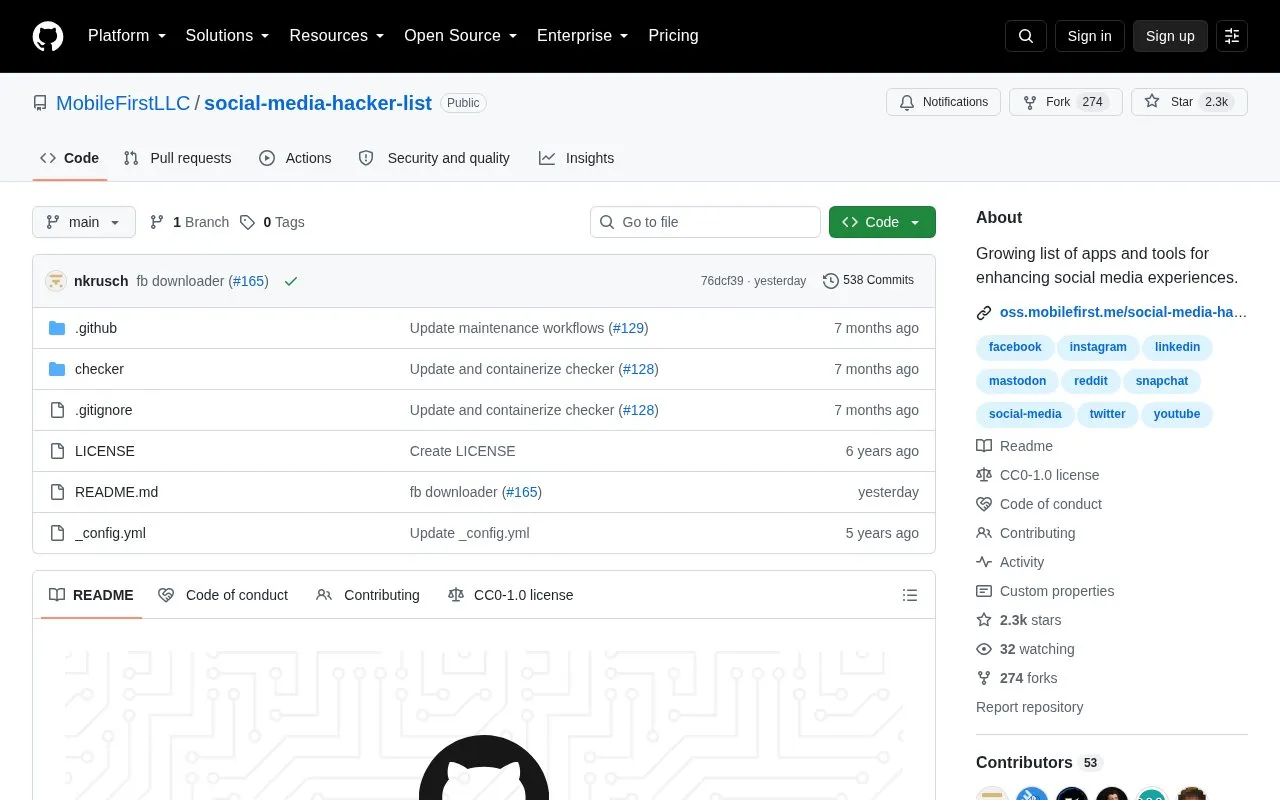1280x800 pixels.
Task: Star the repository
Action: [x=1189, y=102]
